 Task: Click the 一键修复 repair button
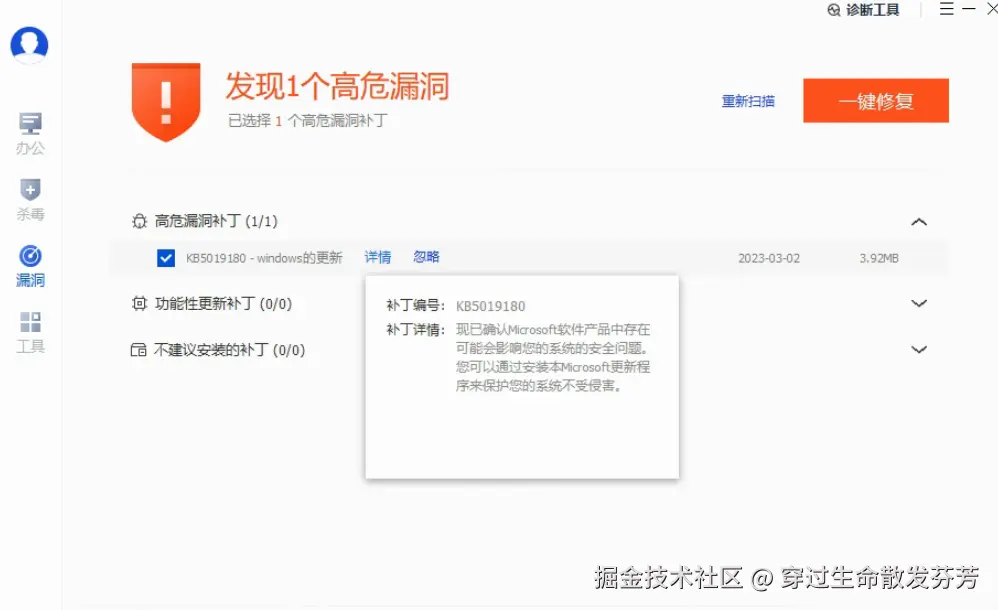coord(875,100)
